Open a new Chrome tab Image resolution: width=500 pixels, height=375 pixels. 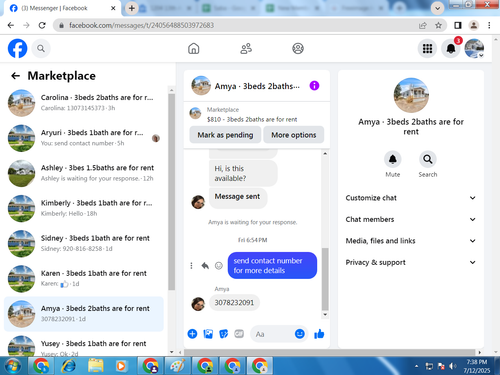pos(132,8)
